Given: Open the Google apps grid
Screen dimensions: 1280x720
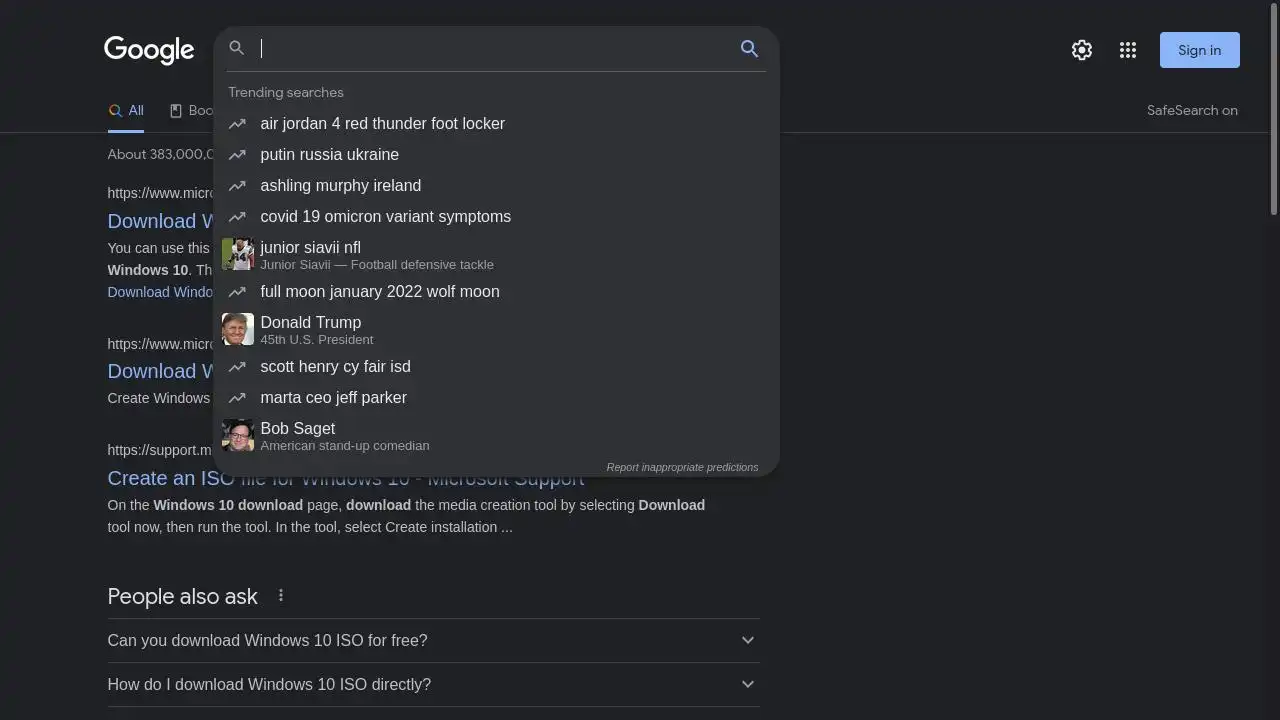Looking at the screenshot, I should point(1128,50).
